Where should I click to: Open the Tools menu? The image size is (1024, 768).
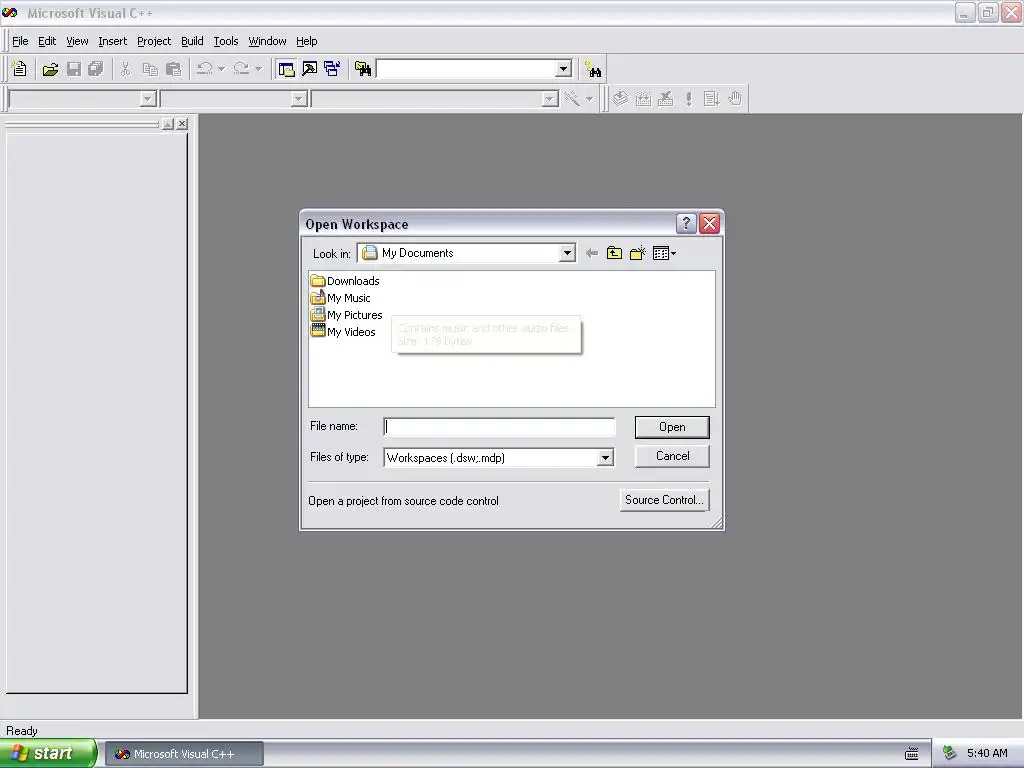[226, 41]
